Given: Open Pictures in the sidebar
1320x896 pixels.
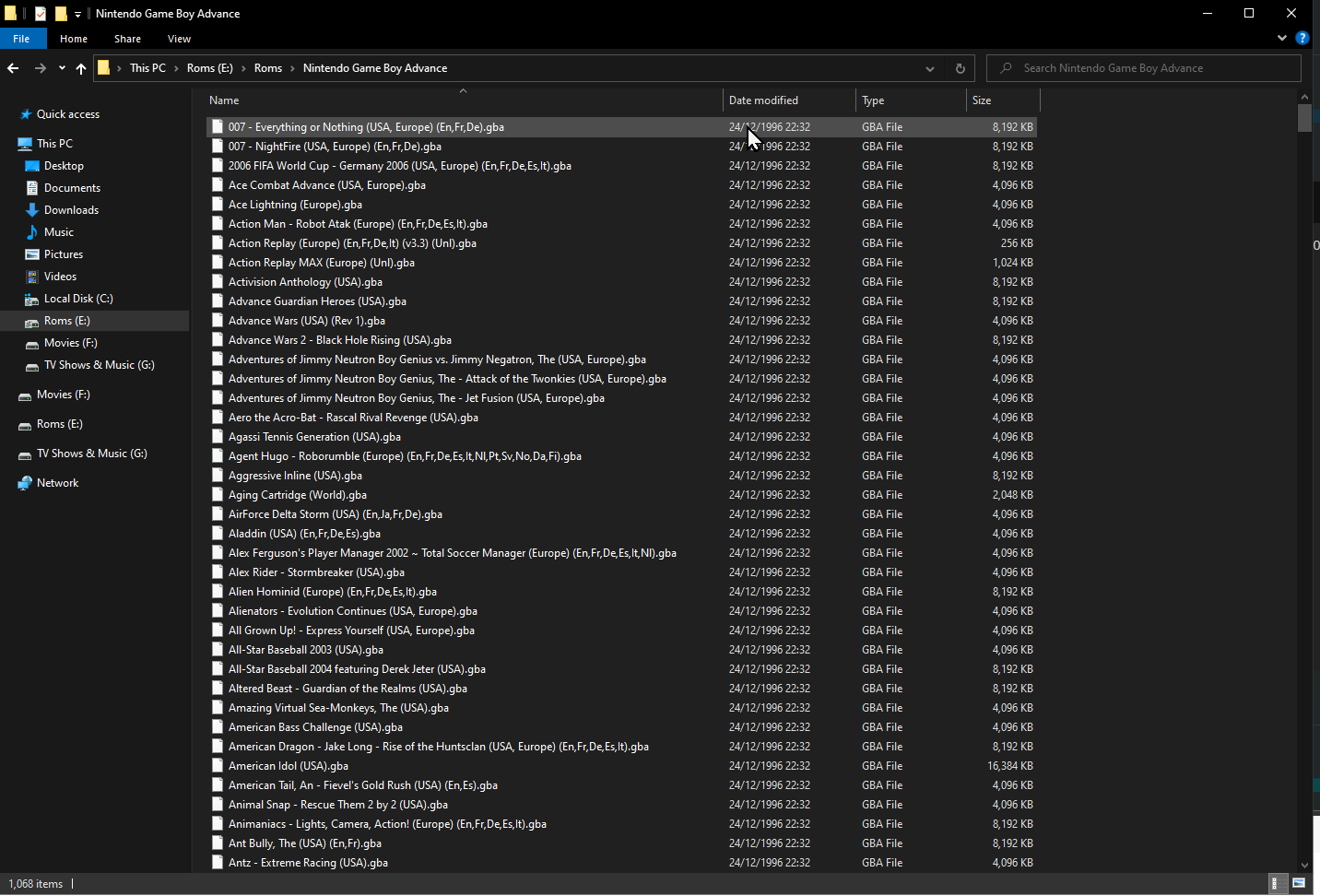Looking at the screenshot, I should (x=63, y=254).
